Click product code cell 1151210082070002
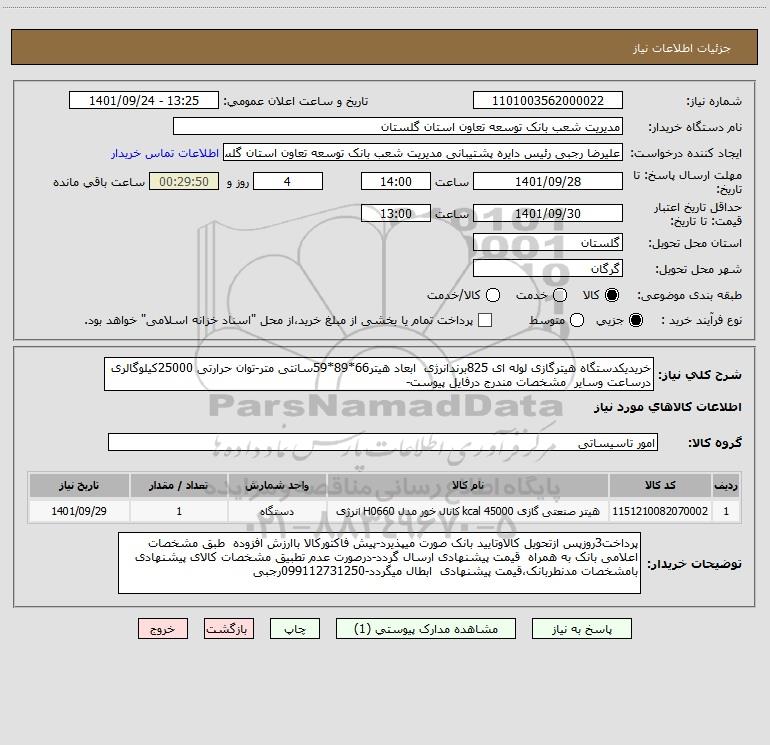This screenshot has height=745, width=770. 660,511
